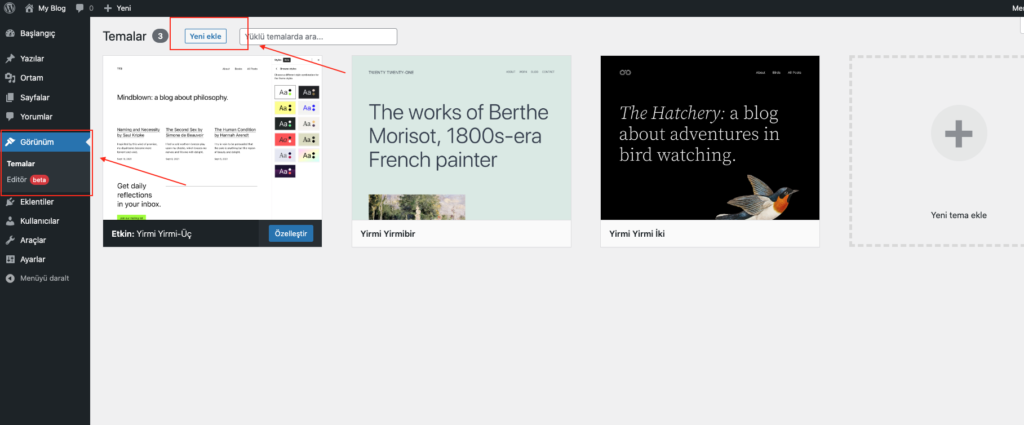
Task: Select the Yazılar pin icon
Action: 10,59
